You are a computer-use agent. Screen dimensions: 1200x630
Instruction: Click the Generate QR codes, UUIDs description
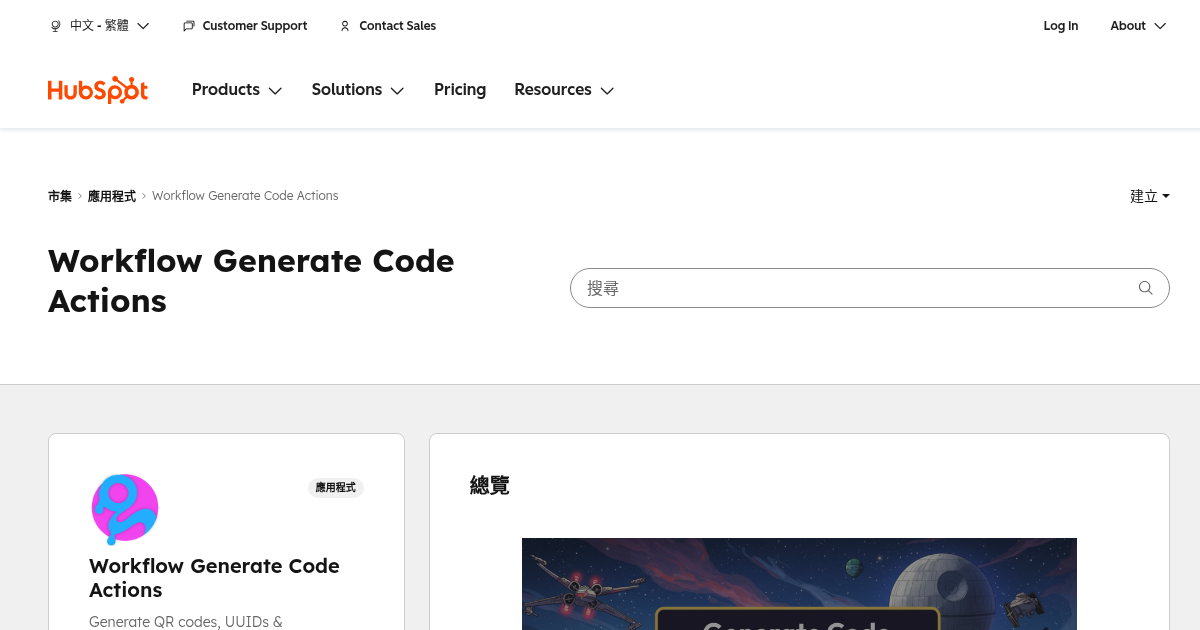point(186,621)
